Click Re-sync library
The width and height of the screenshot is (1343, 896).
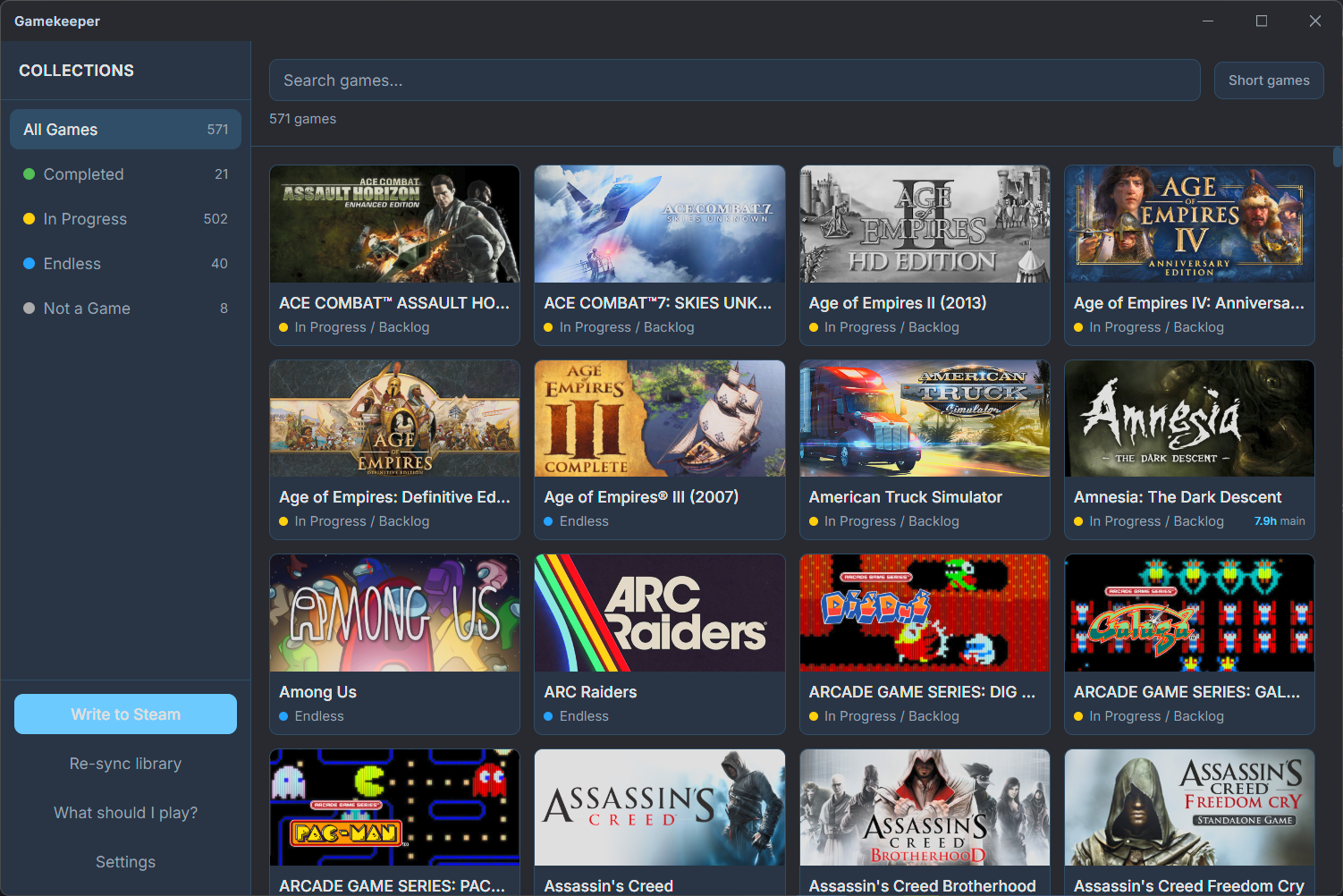pyautogui.click(x=125, y=764)
